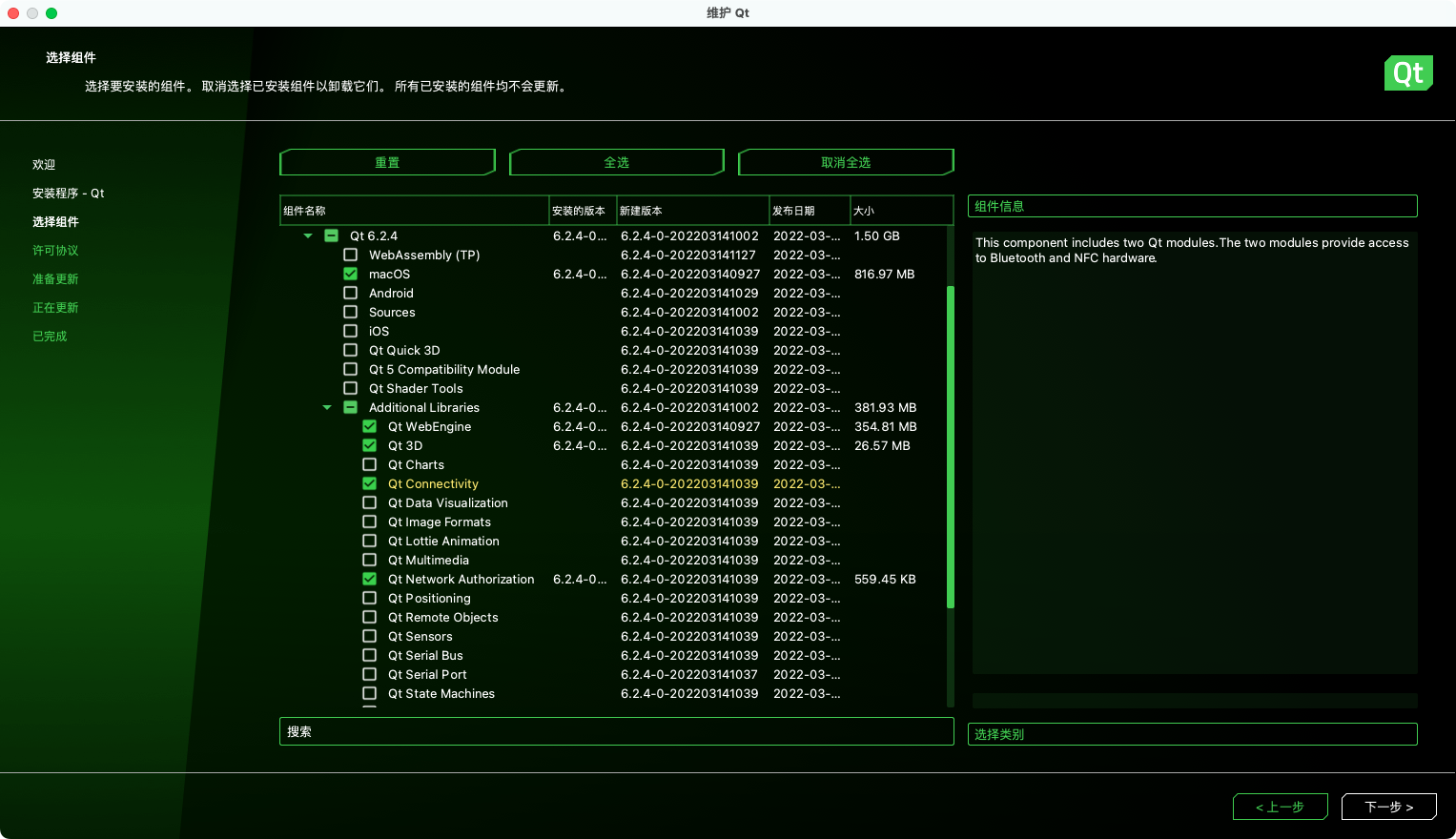Sort by the 发布日期 column header
The width and height of the screenshot is (1456, 839).
point(810,211)
